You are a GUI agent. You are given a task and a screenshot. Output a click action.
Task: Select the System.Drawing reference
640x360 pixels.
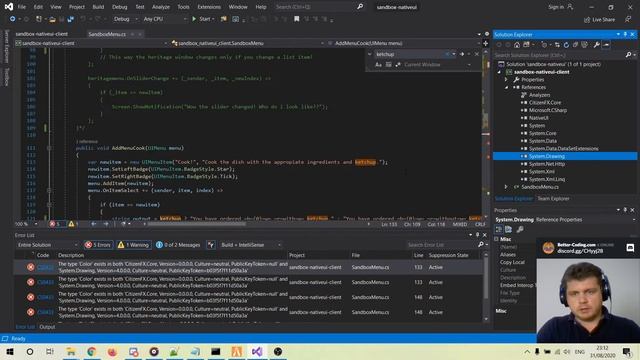(x=547, y=156)
